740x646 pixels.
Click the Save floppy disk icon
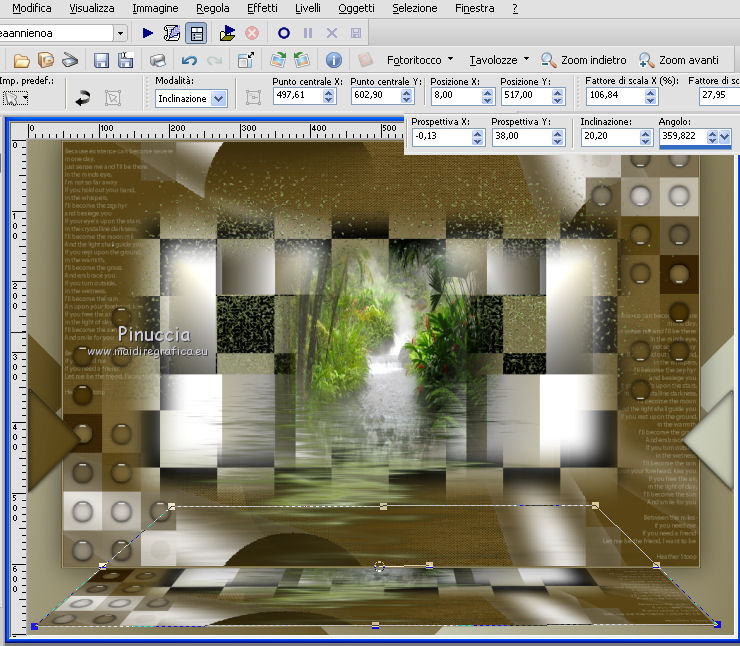(x=101, y=61)
